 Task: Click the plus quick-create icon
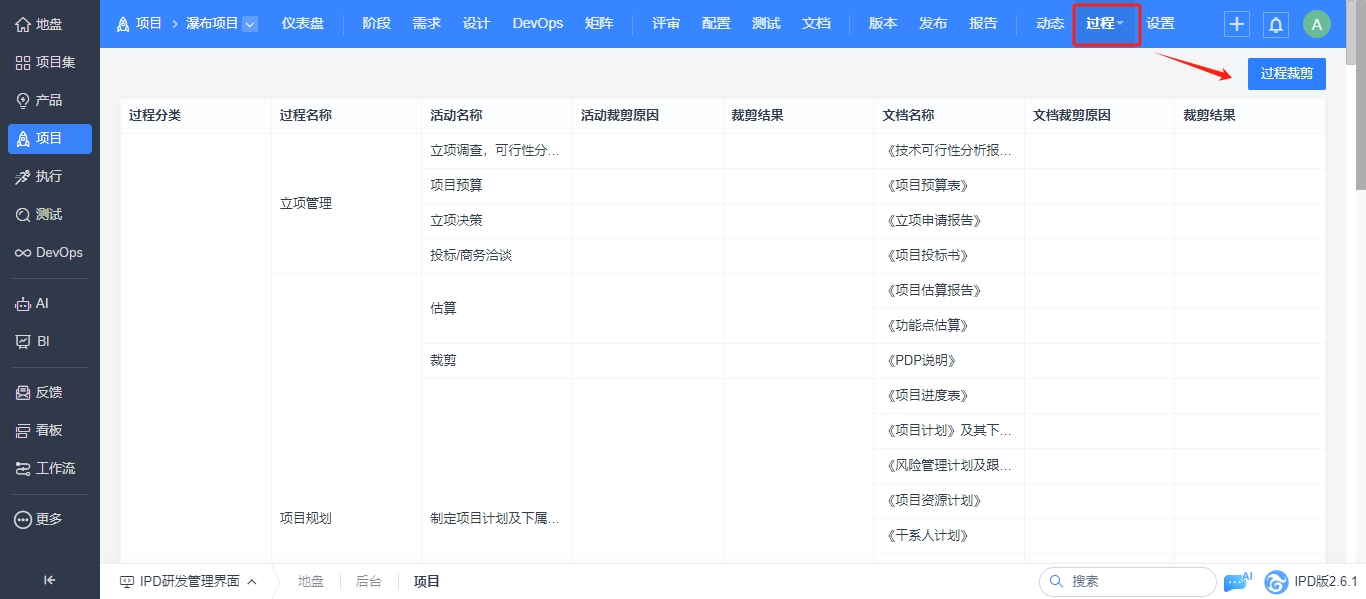tap(1237, 25)
